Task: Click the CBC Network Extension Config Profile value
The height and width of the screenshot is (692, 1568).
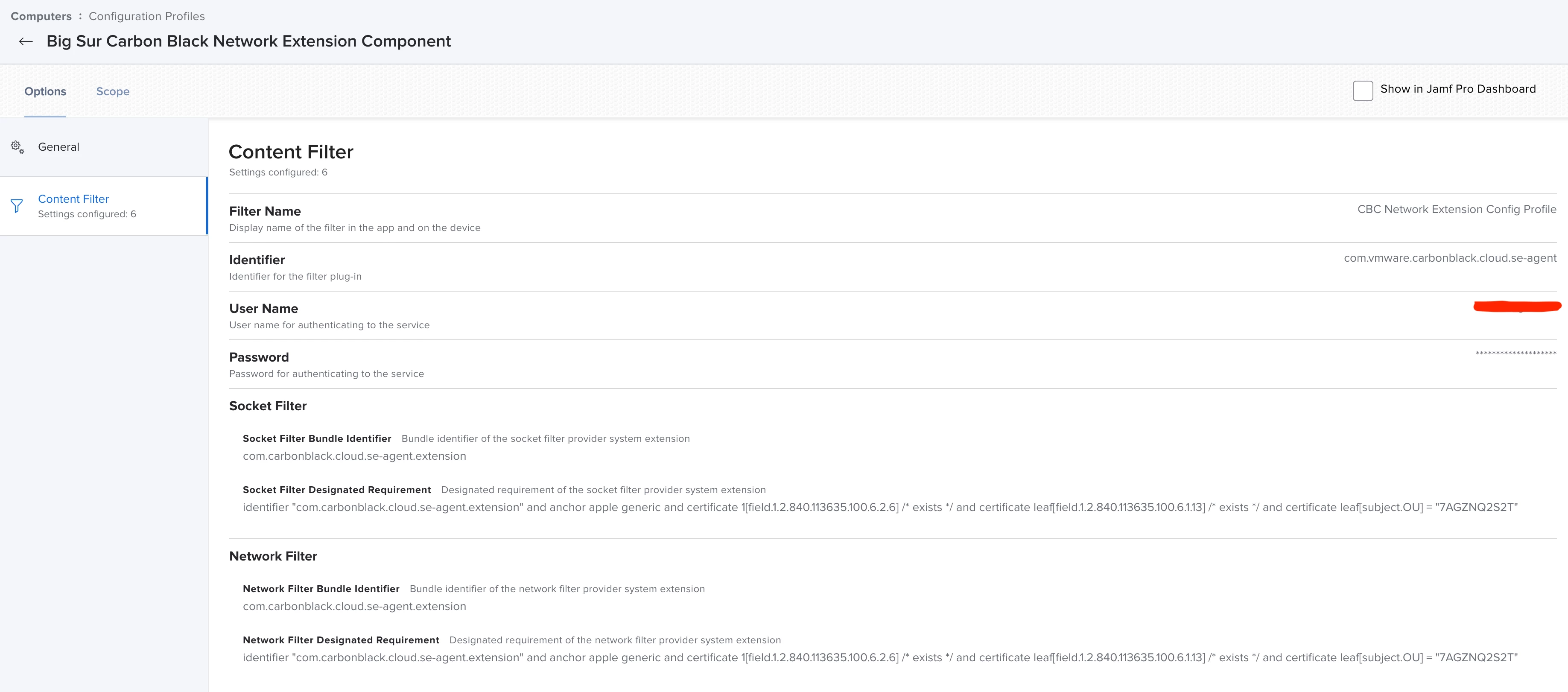Action: click(x=1456, y=209)
